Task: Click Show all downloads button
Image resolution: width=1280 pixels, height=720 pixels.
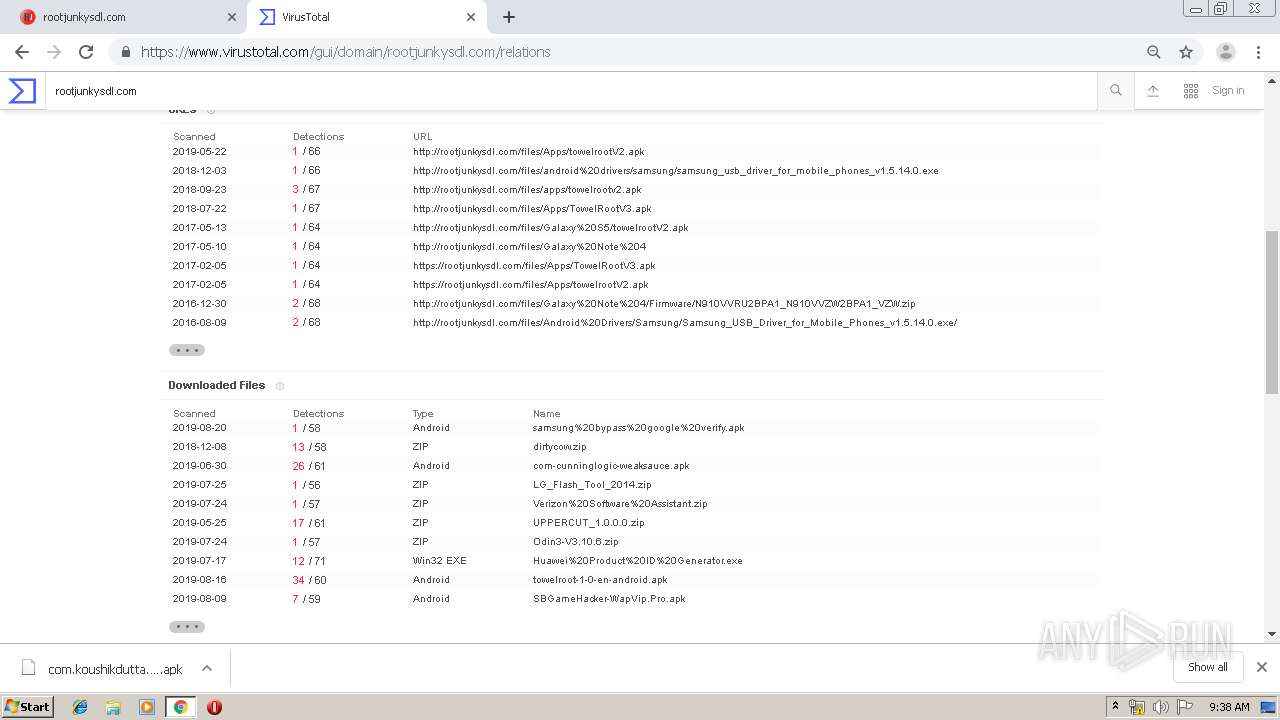Action: pos(1208,667)
